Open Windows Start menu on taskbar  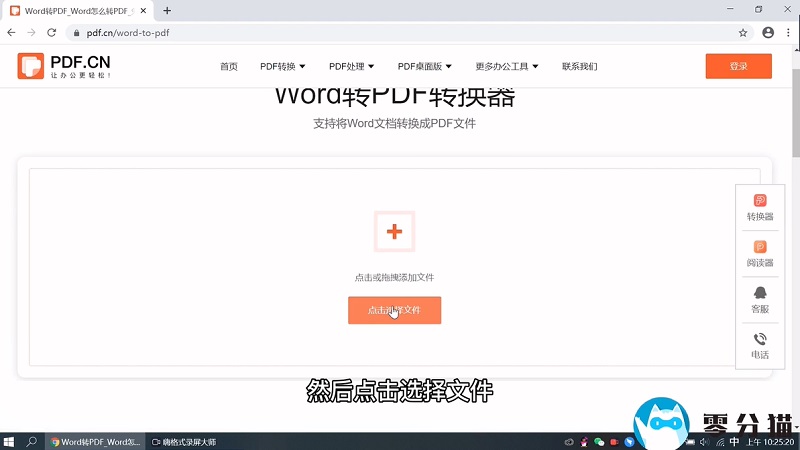tap(9, 441)
